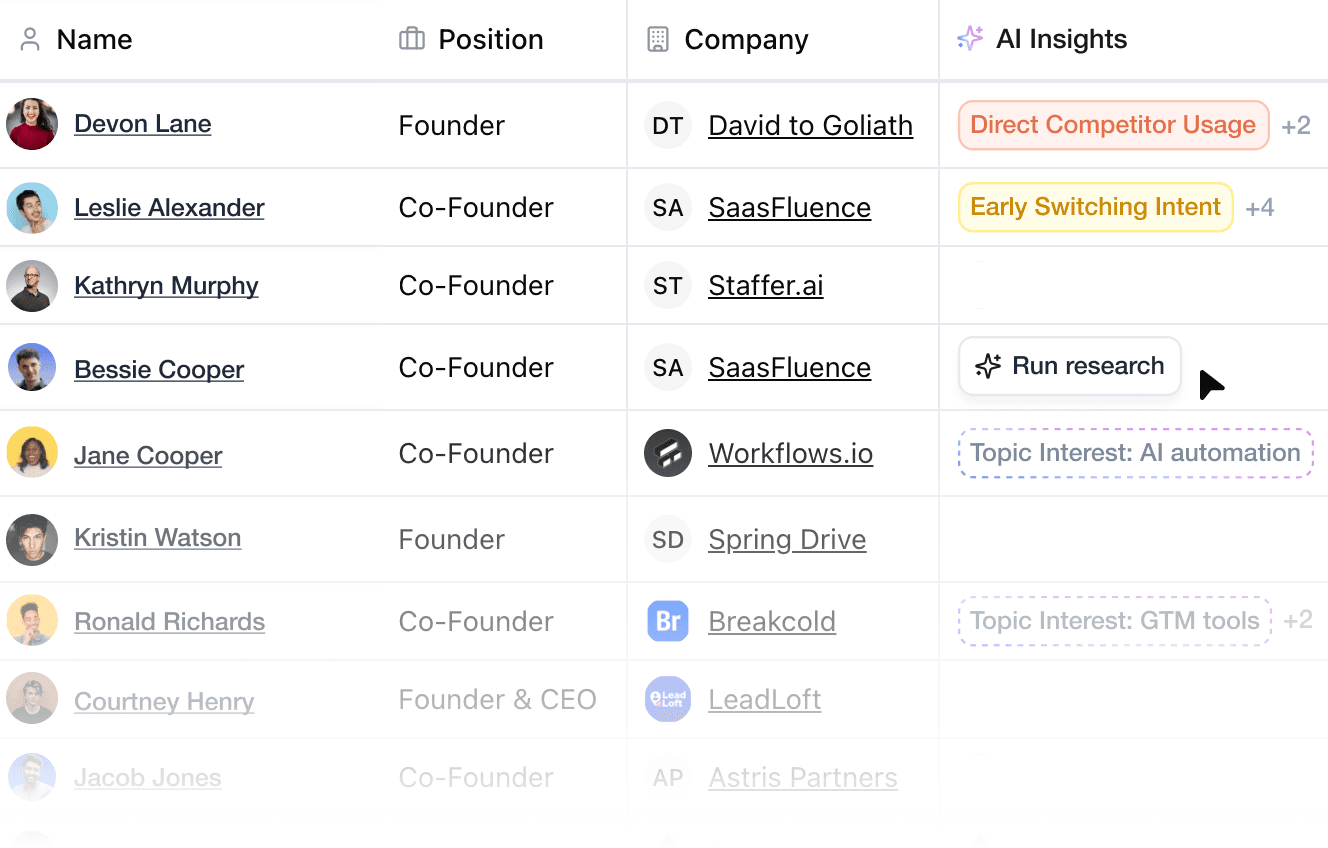
Task: Expand the +2 insights for Devon Lane
Action: coord(1296,125)
